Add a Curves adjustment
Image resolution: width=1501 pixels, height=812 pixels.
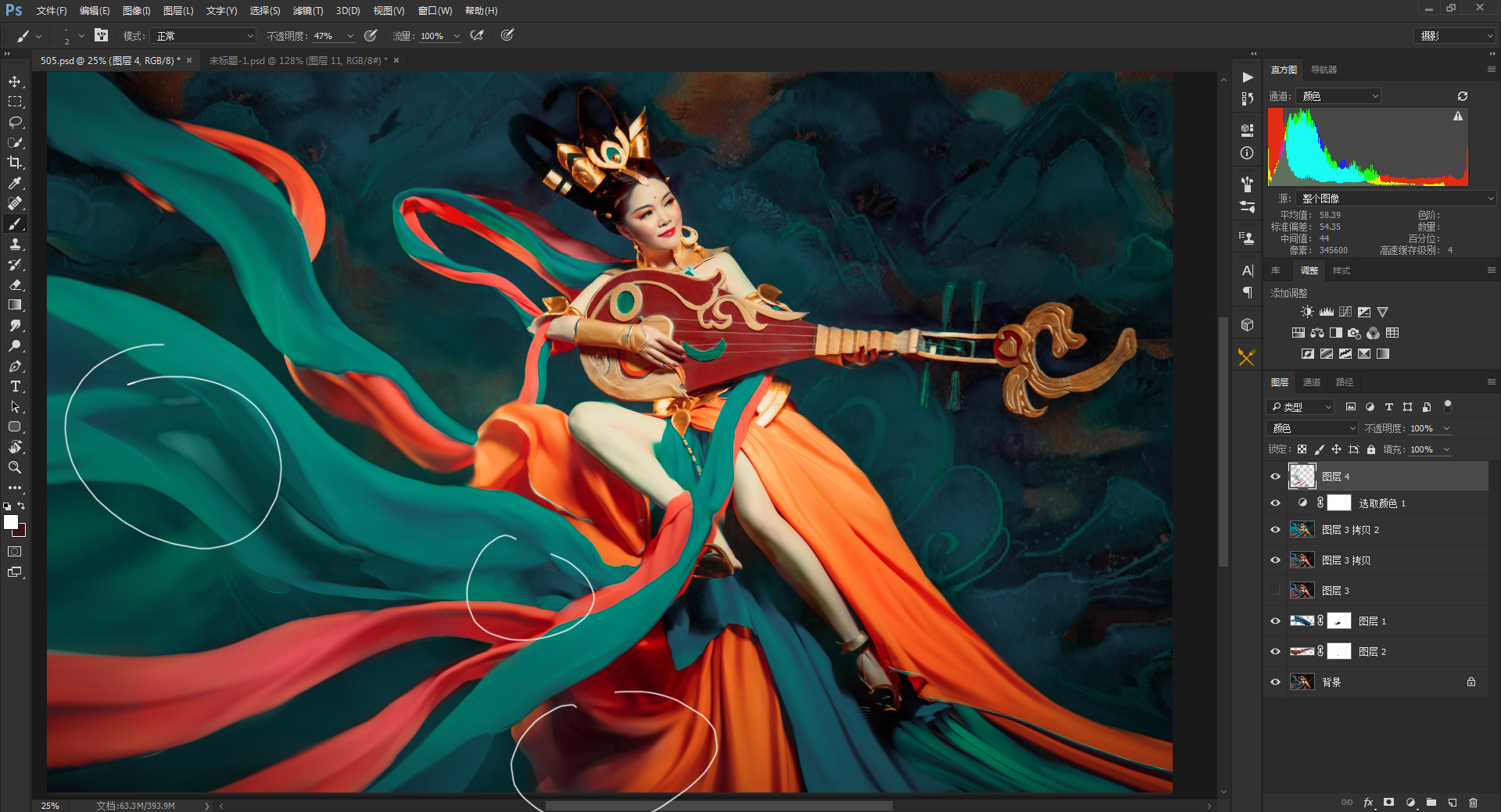pos(1345,312)
